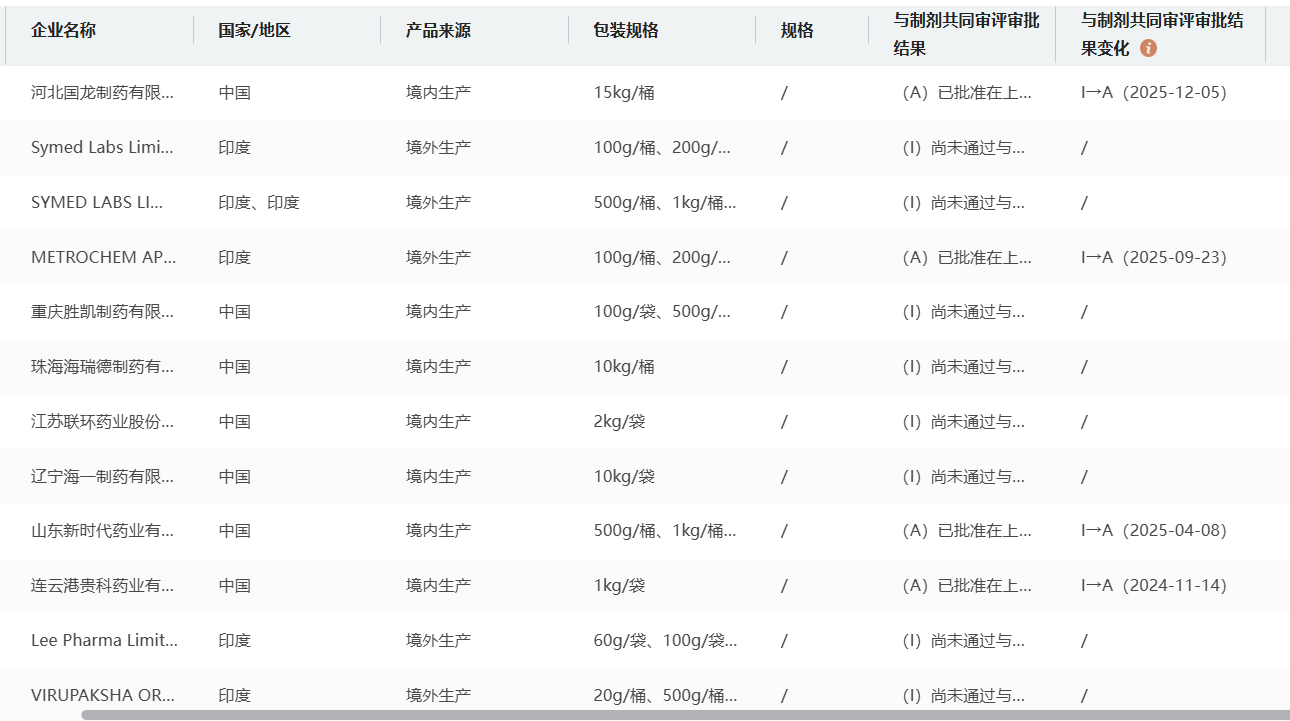
Task: Select the Lee Pharma Limit... company name
Action: (104, 640)
